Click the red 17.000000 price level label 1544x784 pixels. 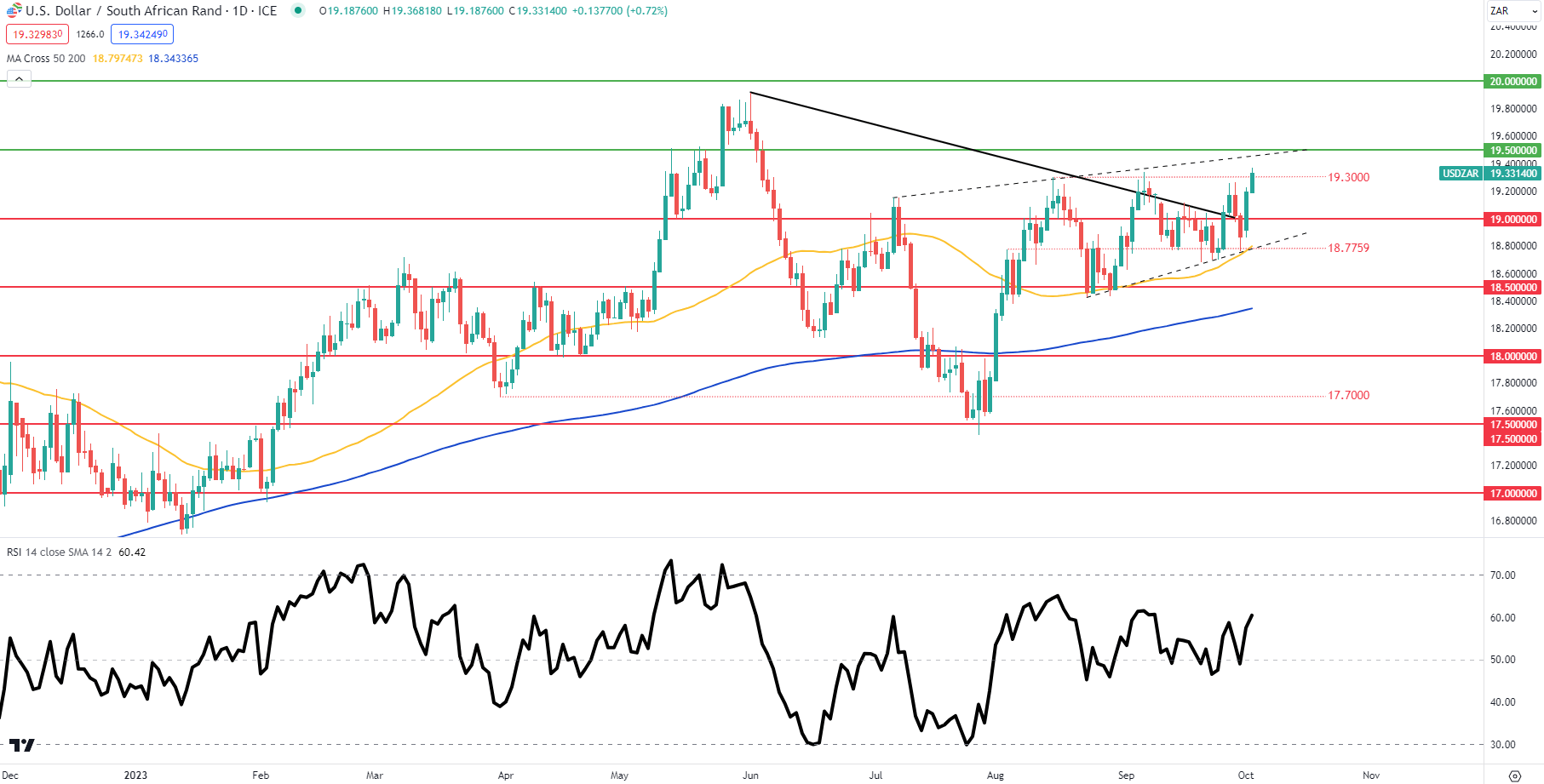coord(1512,494)
